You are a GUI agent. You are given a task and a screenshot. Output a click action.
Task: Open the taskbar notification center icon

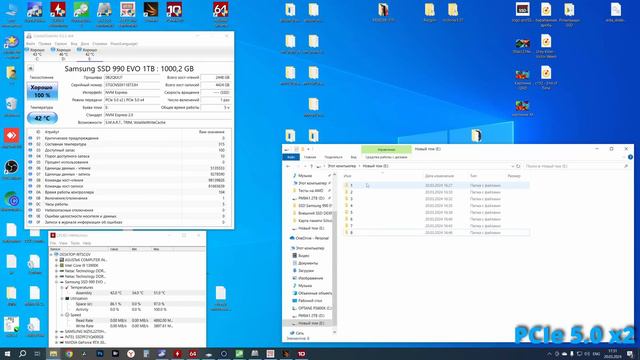pyautogui.click(x=630, y=353)
